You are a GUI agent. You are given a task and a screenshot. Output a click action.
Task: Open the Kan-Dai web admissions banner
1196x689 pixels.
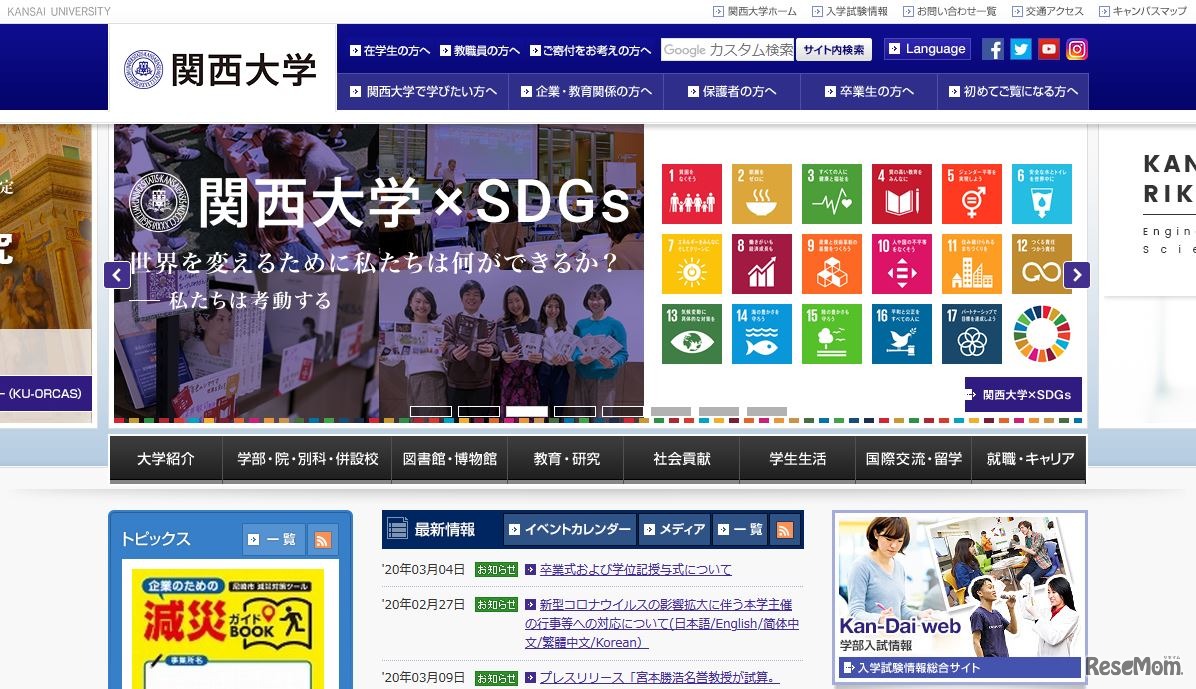click(x=960, y=597)
